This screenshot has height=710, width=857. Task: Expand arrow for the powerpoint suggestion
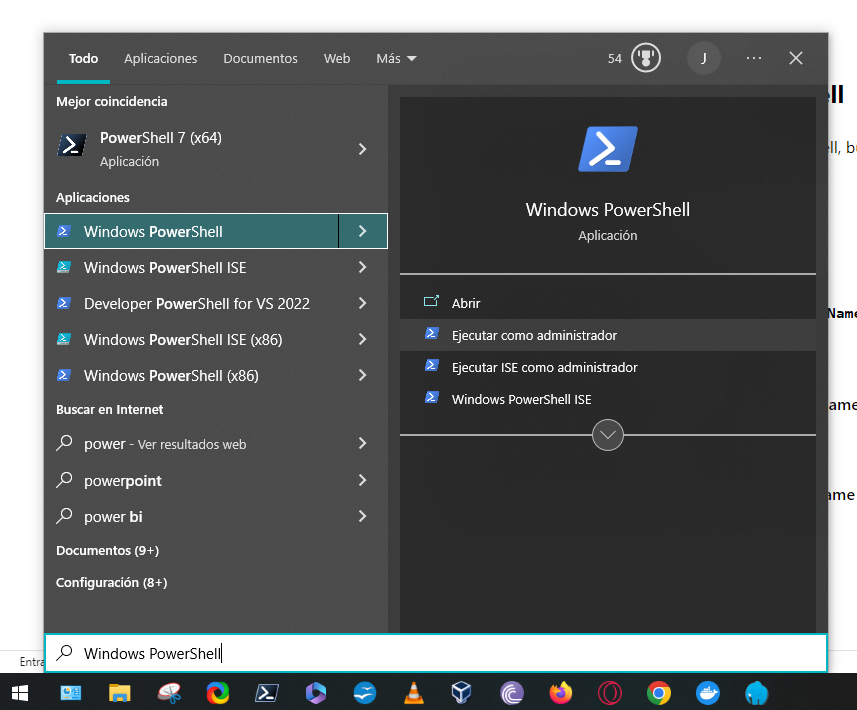(x=362, y=480)
